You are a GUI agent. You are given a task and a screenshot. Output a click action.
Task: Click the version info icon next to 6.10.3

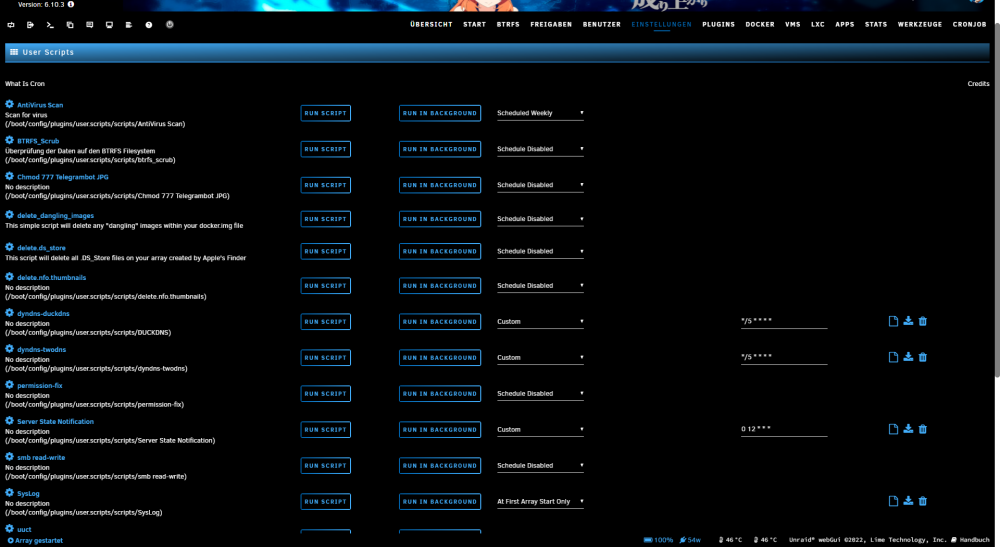click(71, 4)
